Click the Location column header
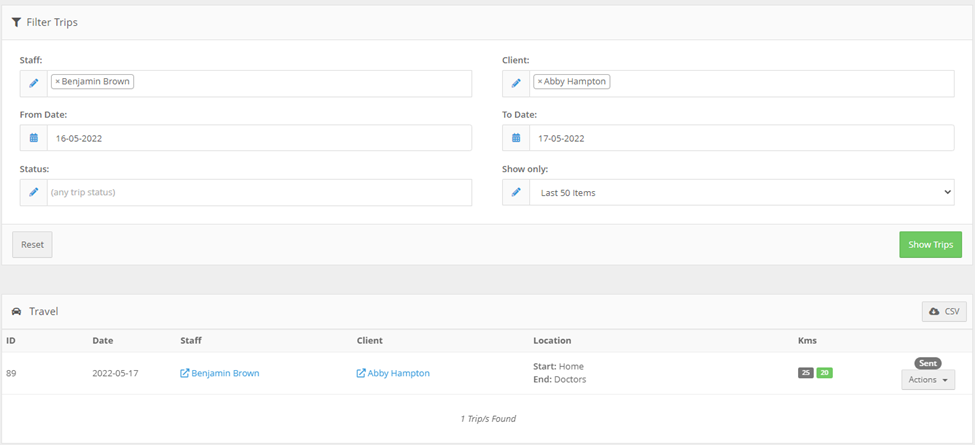 coord(552,341)
